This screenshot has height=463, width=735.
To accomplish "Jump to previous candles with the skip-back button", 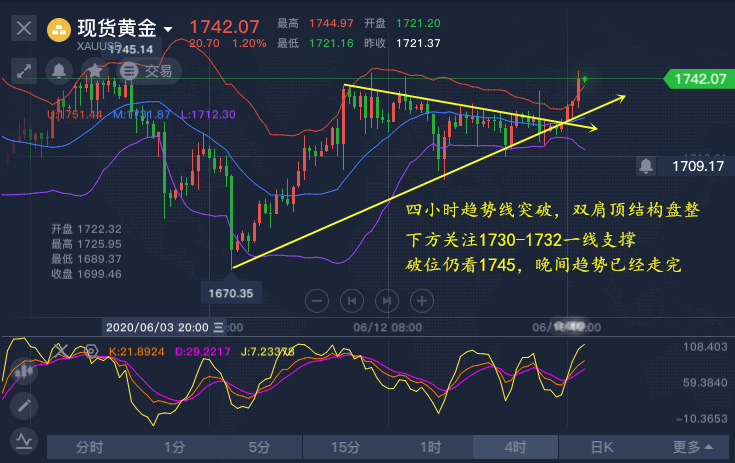I will (351, 299).
